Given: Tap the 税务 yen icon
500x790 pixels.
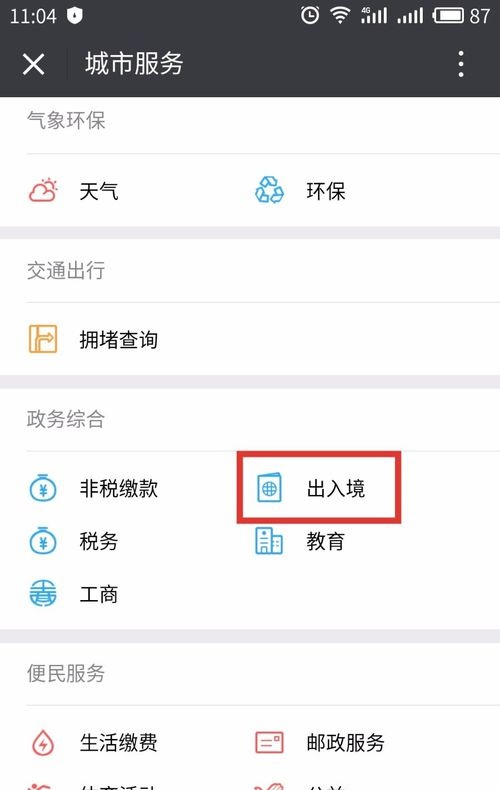Looking at the screenshot, I should [43, 541].
